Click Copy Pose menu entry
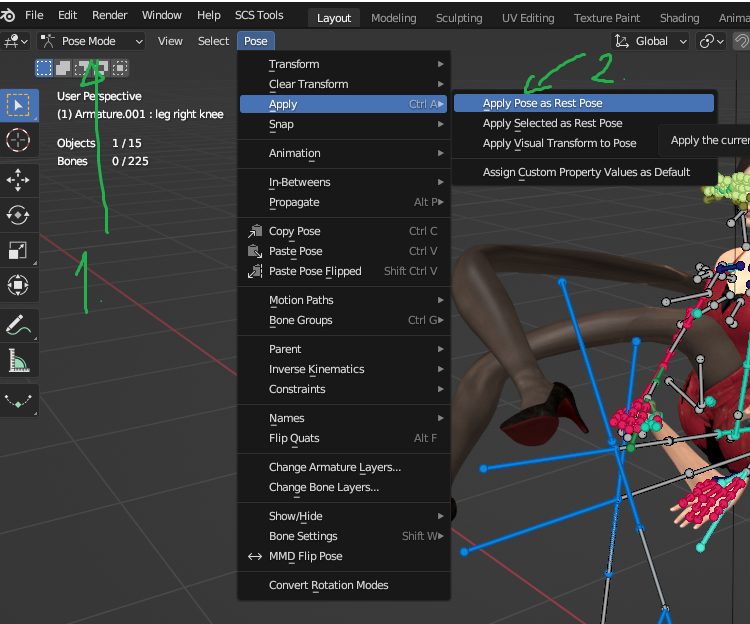 [x=343, y=231]
